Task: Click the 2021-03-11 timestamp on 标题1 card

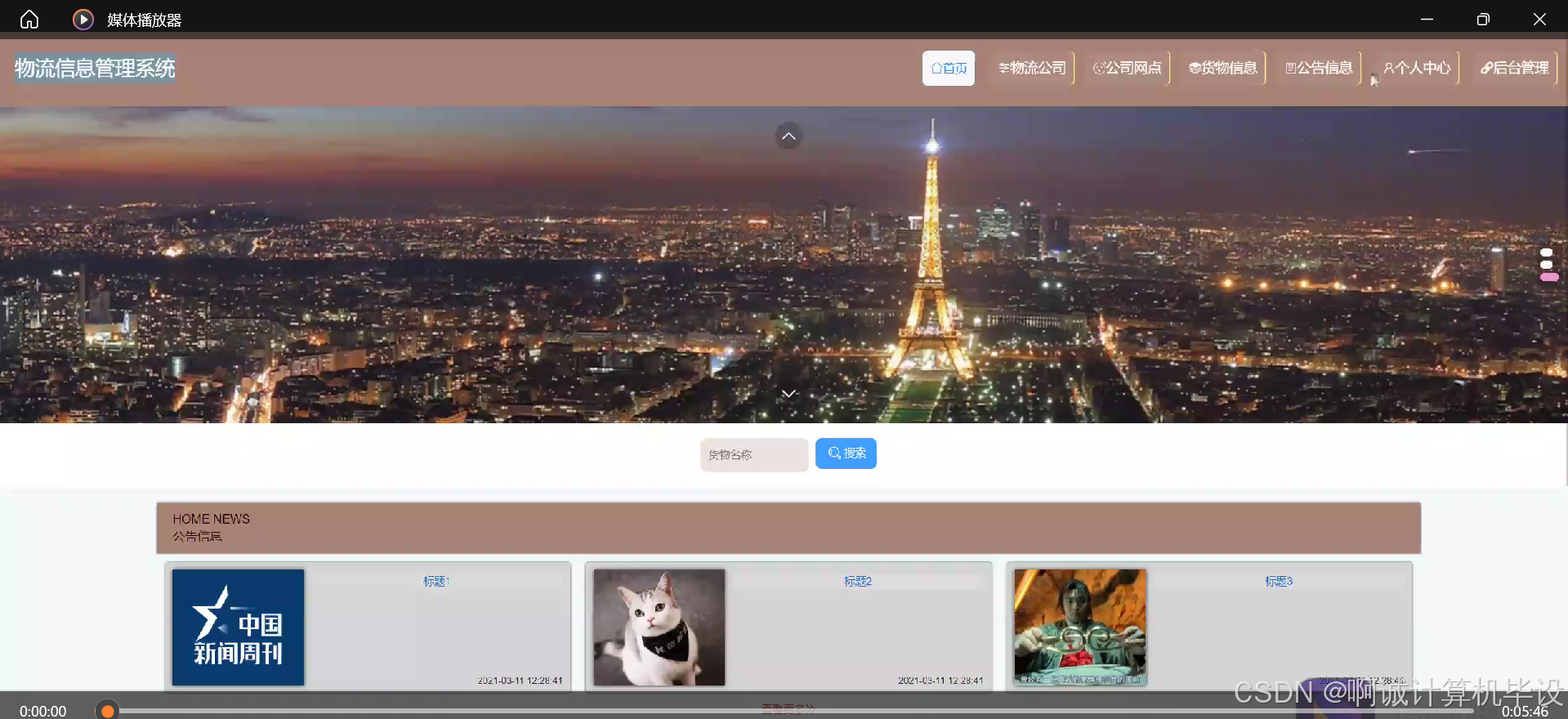Action: pyautogui.click(x=520, y=680)
